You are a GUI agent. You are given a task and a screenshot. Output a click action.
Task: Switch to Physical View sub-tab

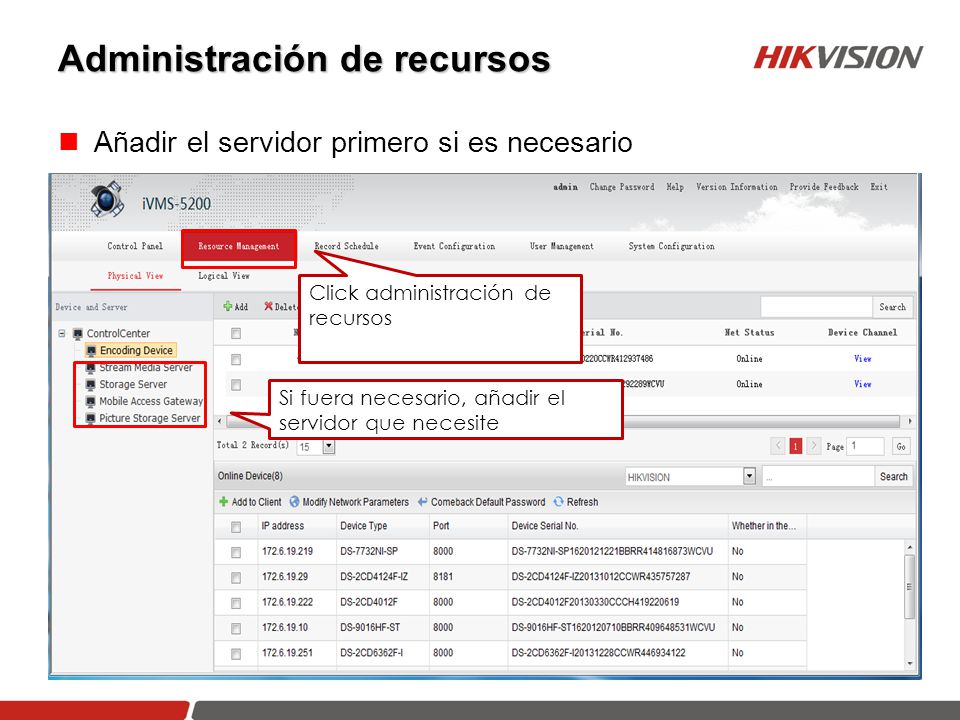(135, 276)
